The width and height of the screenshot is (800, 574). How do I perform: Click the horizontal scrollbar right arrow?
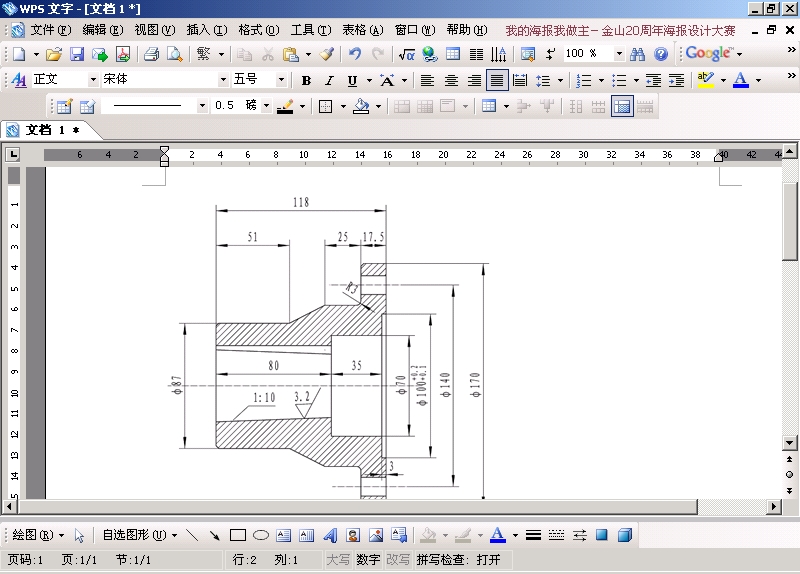(774, 507)
